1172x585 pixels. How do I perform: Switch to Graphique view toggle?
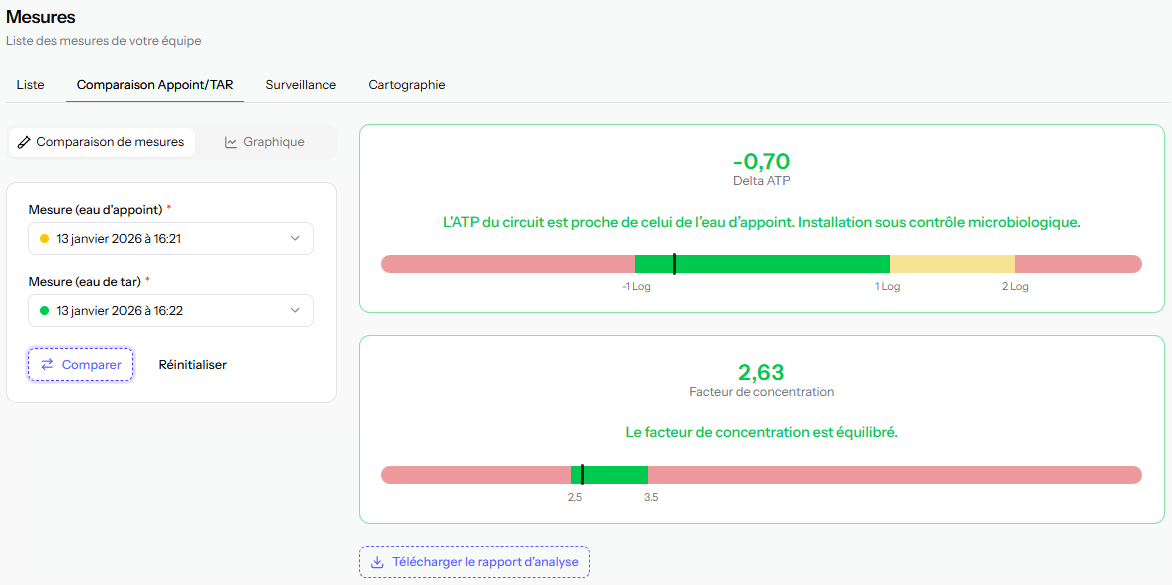tap(265, 142)
